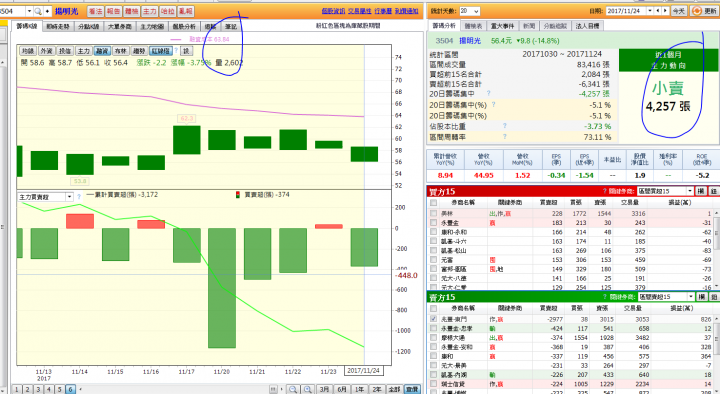Viewport: 720px width, 394px height.
Task: Tick the checkbox for 康和-永和 row
Action: pyautogui.click(x=433, y=232)
